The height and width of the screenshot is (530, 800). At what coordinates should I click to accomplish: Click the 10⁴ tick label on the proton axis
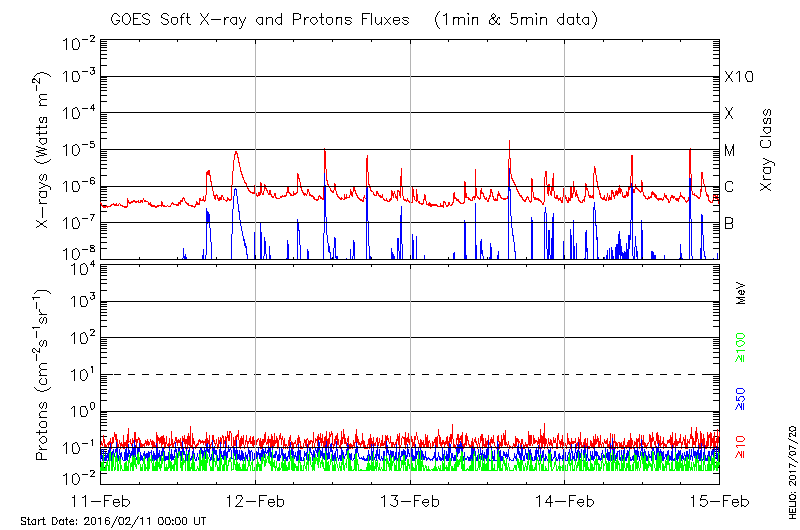(x=80, y=266)
